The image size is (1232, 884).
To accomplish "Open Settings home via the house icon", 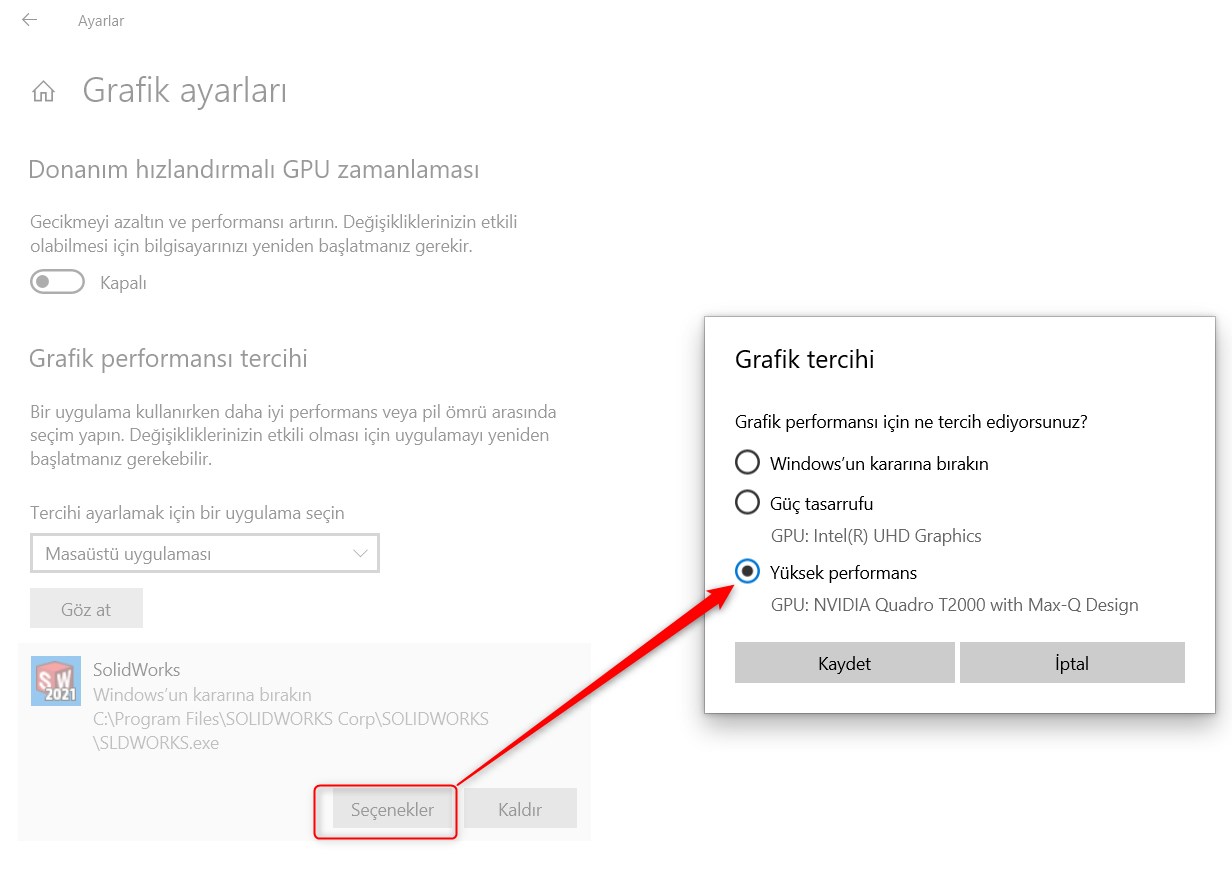I will point(43,92).
